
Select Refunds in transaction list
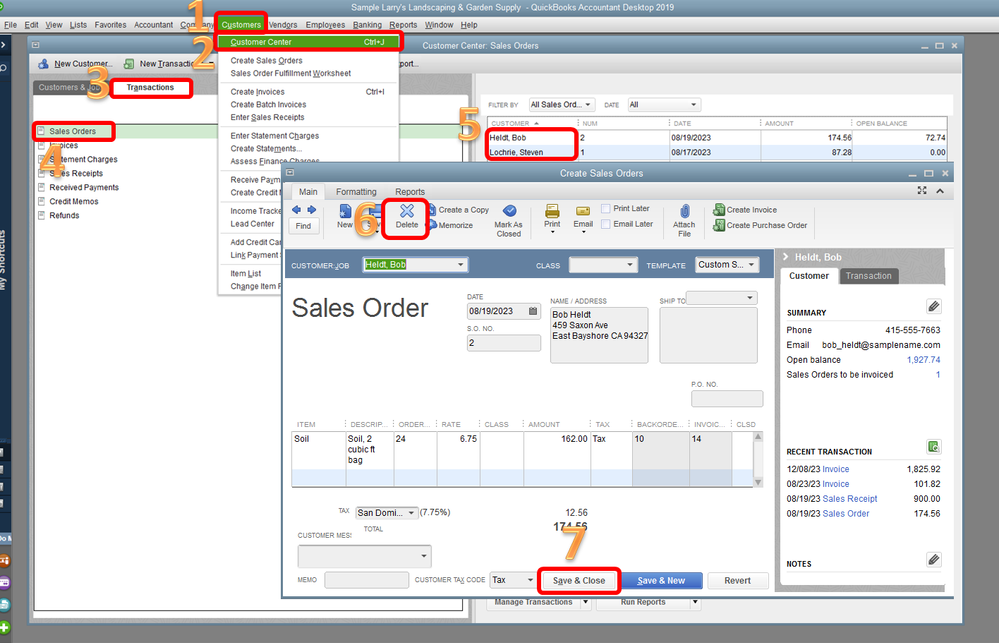[64, 215]
